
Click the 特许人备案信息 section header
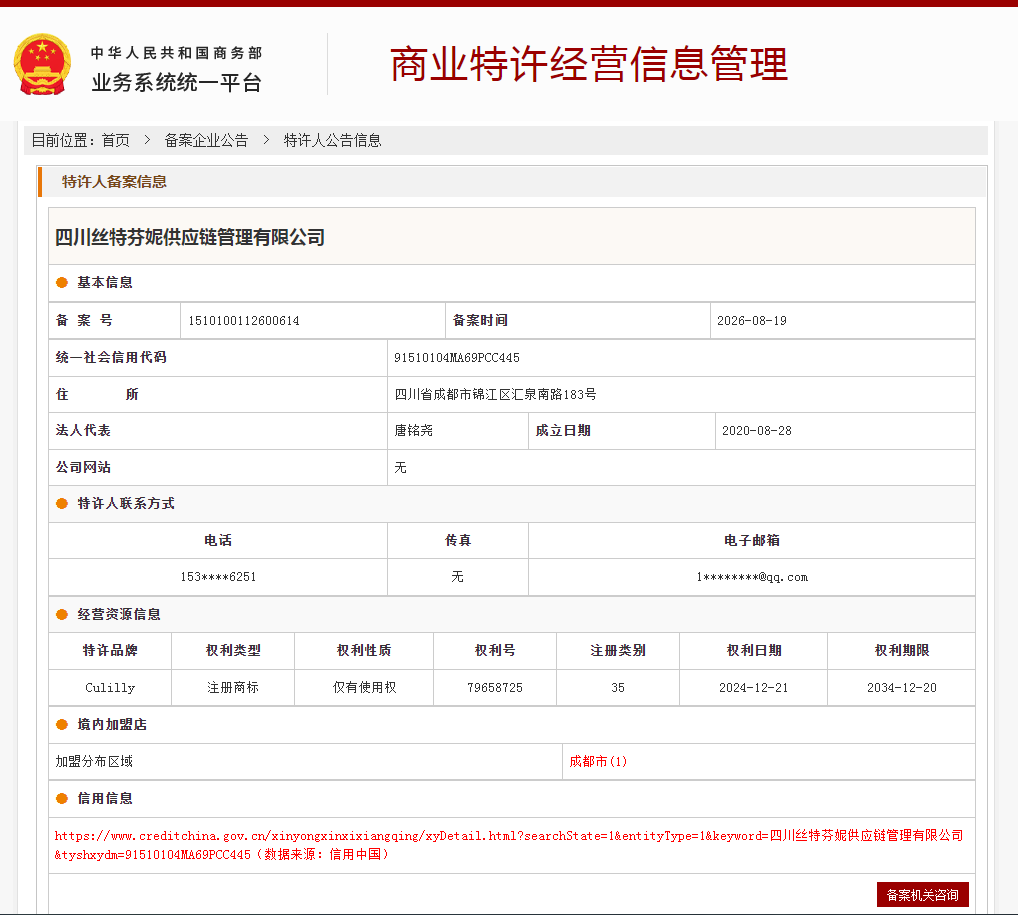[114, 182]
